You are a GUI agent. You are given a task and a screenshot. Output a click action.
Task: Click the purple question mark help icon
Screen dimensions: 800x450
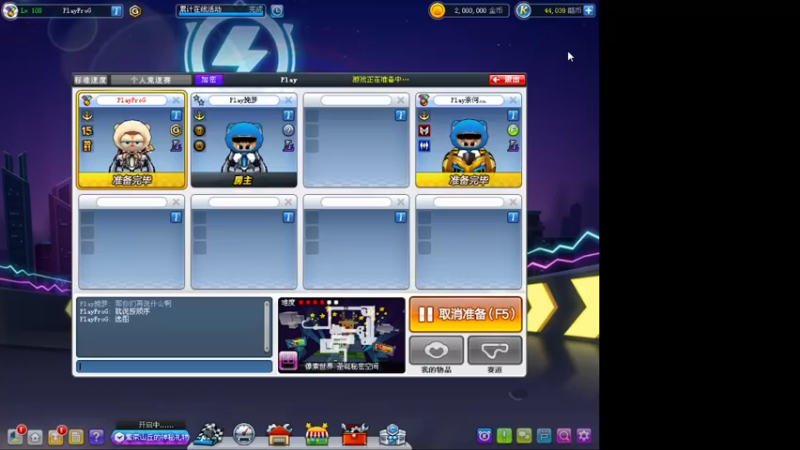tap(96, 437)
